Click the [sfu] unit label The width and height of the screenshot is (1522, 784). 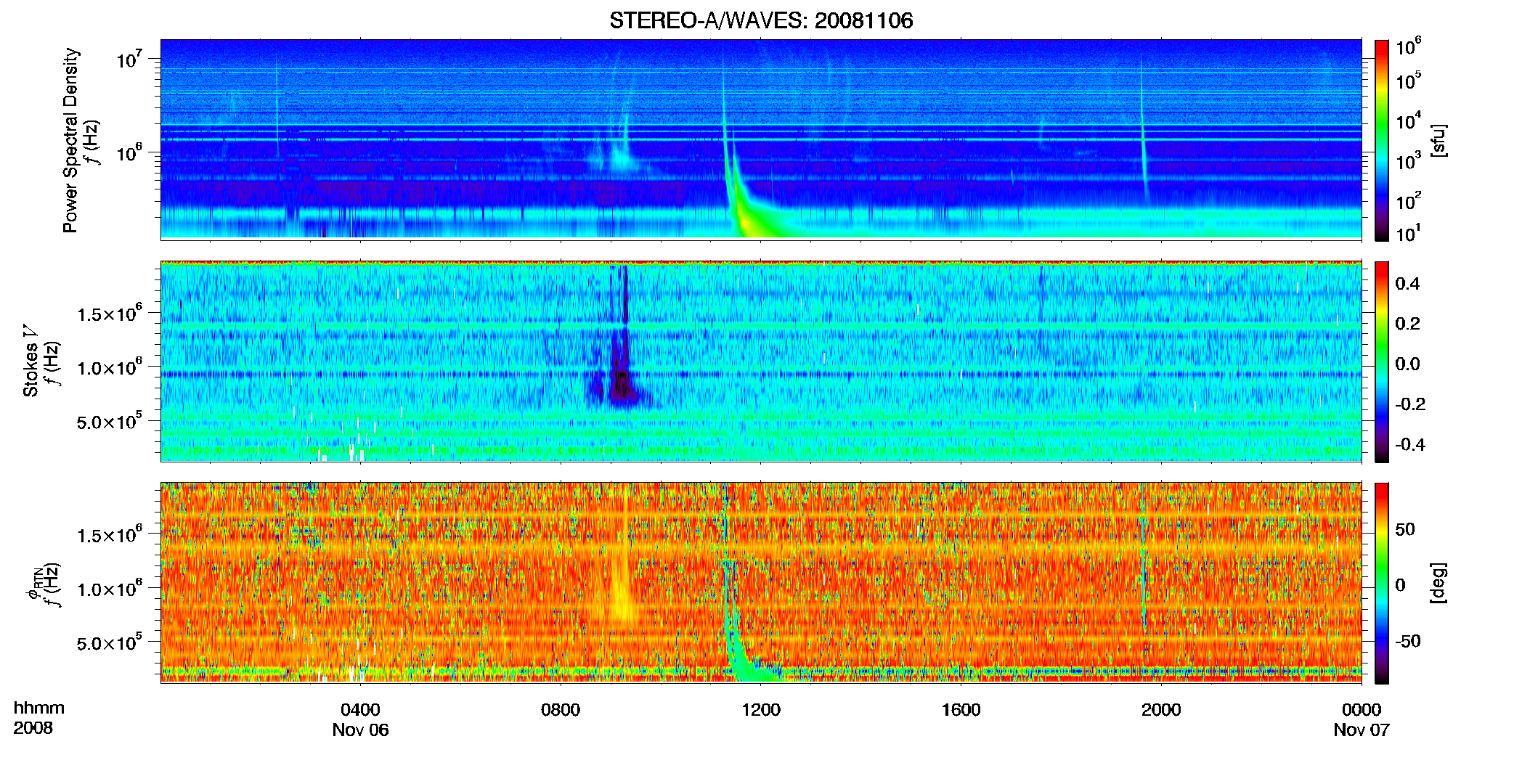coord(1438,140)
